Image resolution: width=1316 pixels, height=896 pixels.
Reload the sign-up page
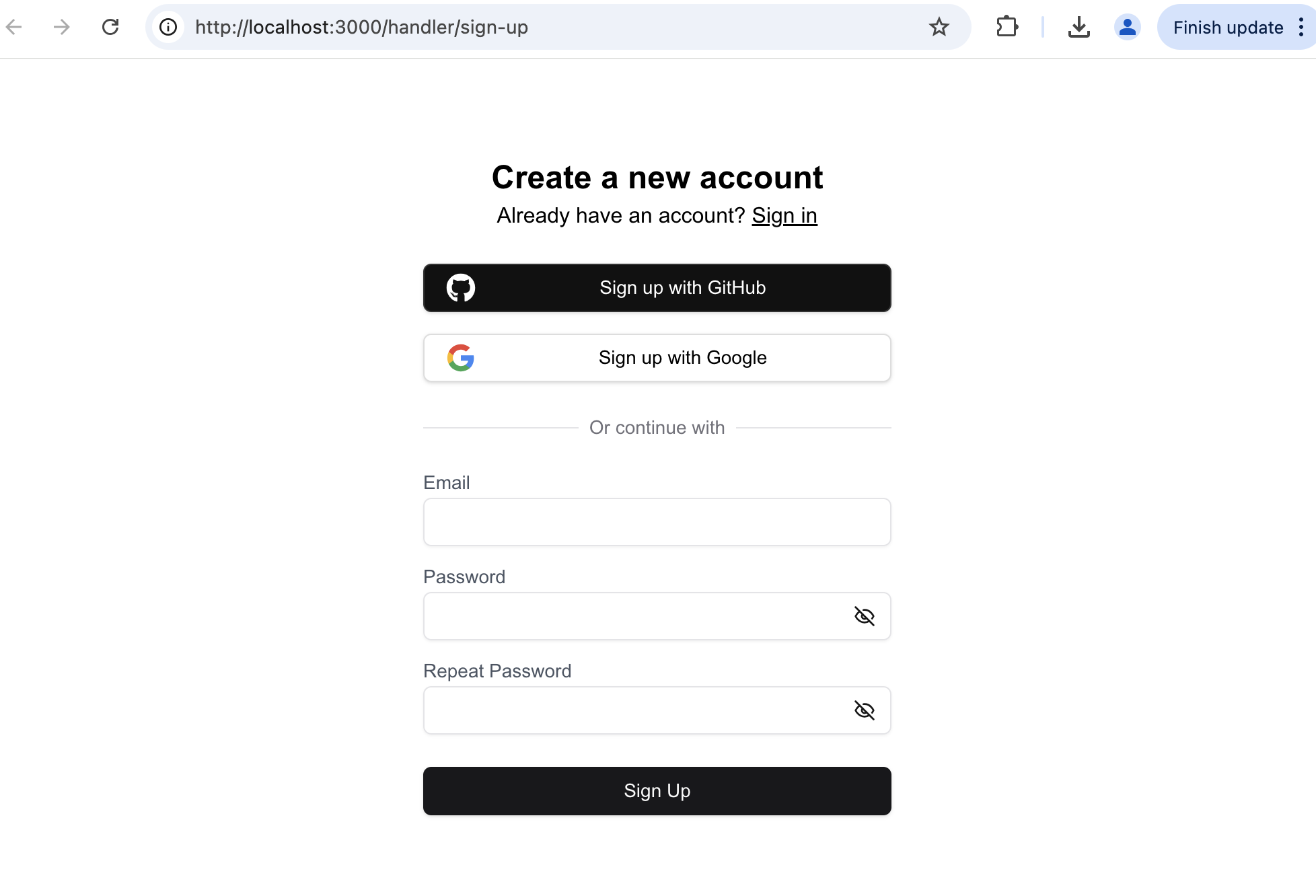click(110, 27)
